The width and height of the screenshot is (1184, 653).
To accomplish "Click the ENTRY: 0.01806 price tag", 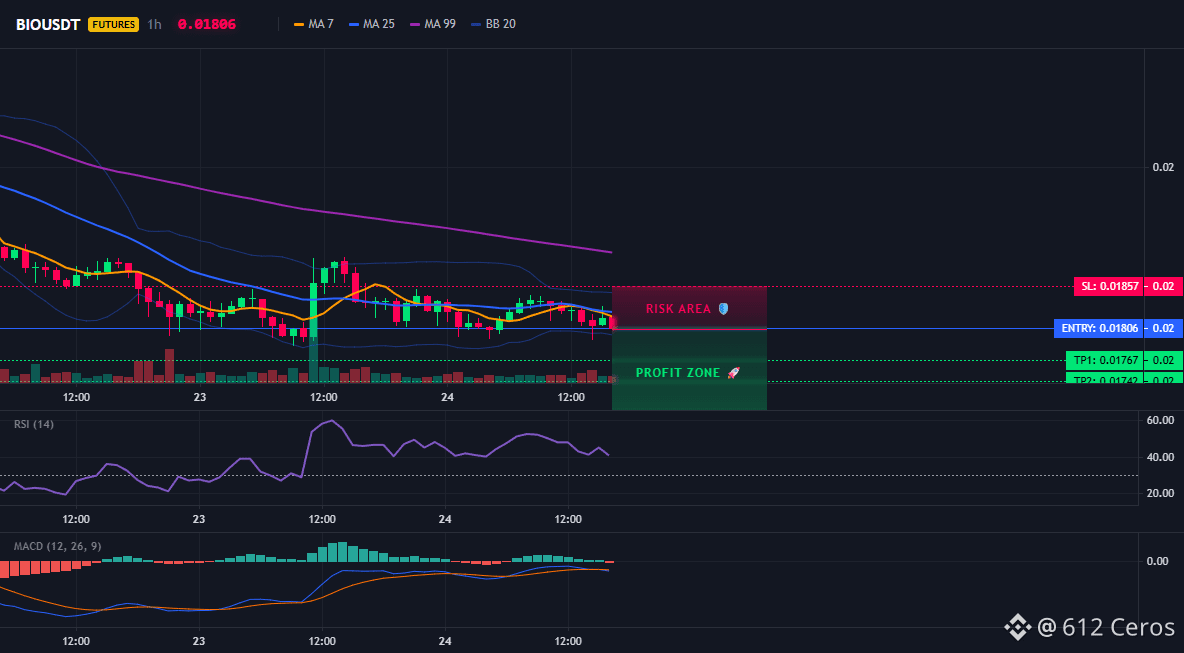I will pos(1098,328).
